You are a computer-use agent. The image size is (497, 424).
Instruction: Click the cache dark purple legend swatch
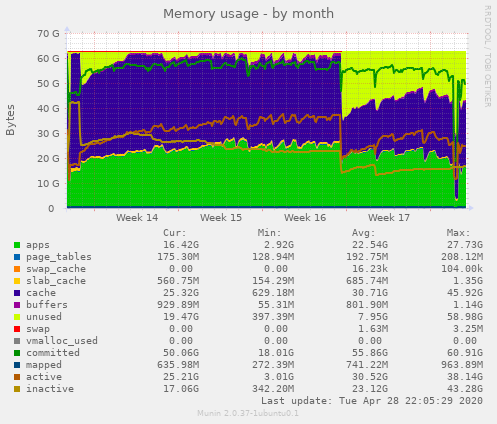tap(17, 293)
